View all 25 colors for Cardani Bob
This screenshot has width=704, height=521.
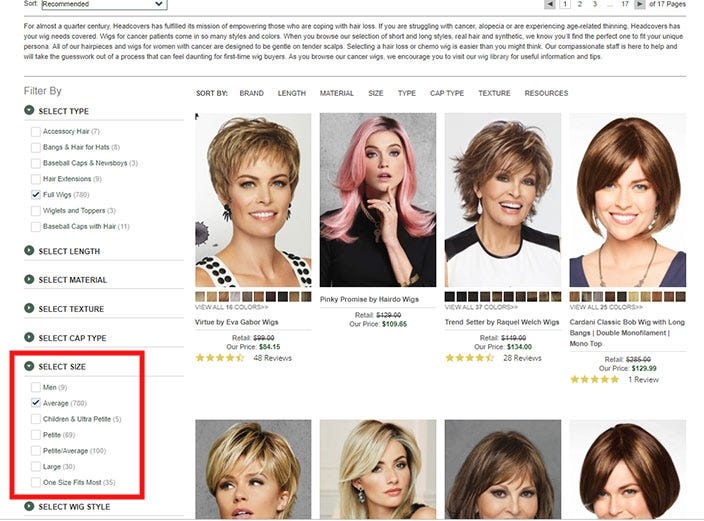(606, 307)
